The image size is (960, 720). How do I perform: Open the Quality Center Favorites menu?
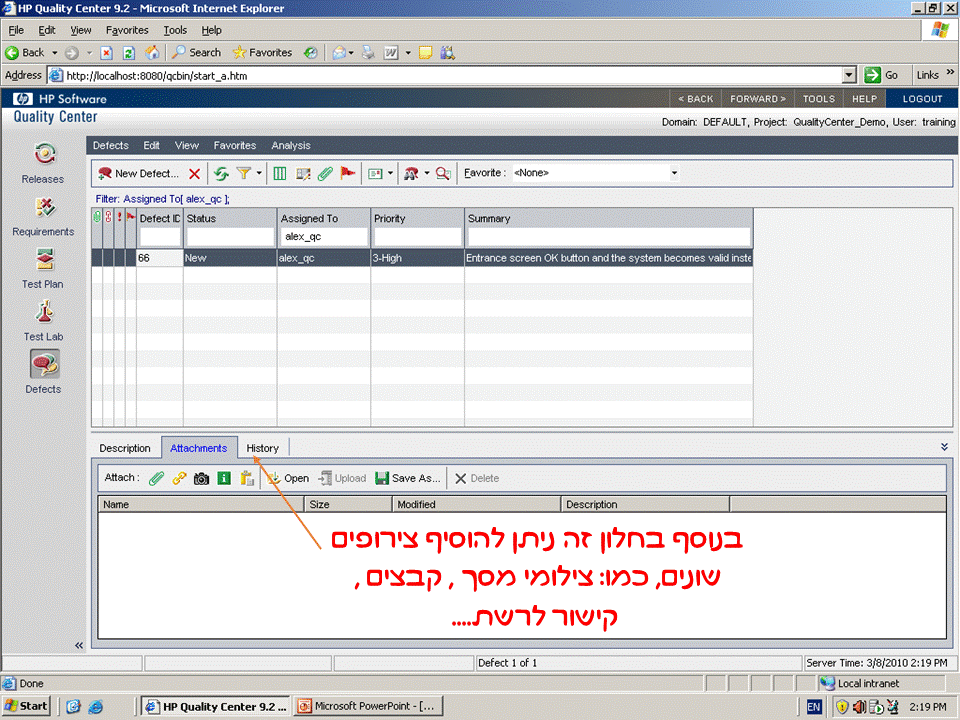[x=234, y=145]
